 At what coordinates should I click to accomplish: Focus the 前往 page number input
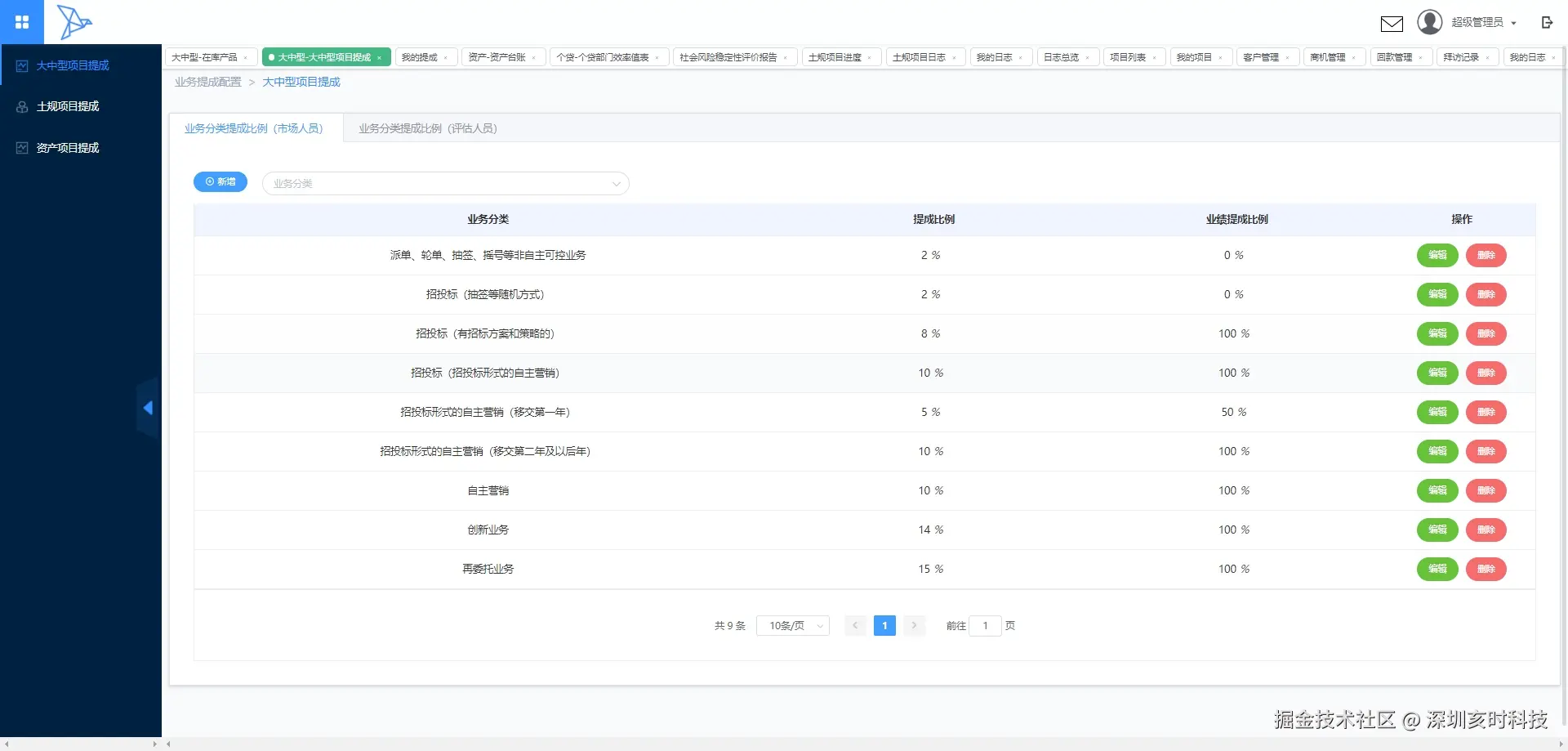click(985, 625)
